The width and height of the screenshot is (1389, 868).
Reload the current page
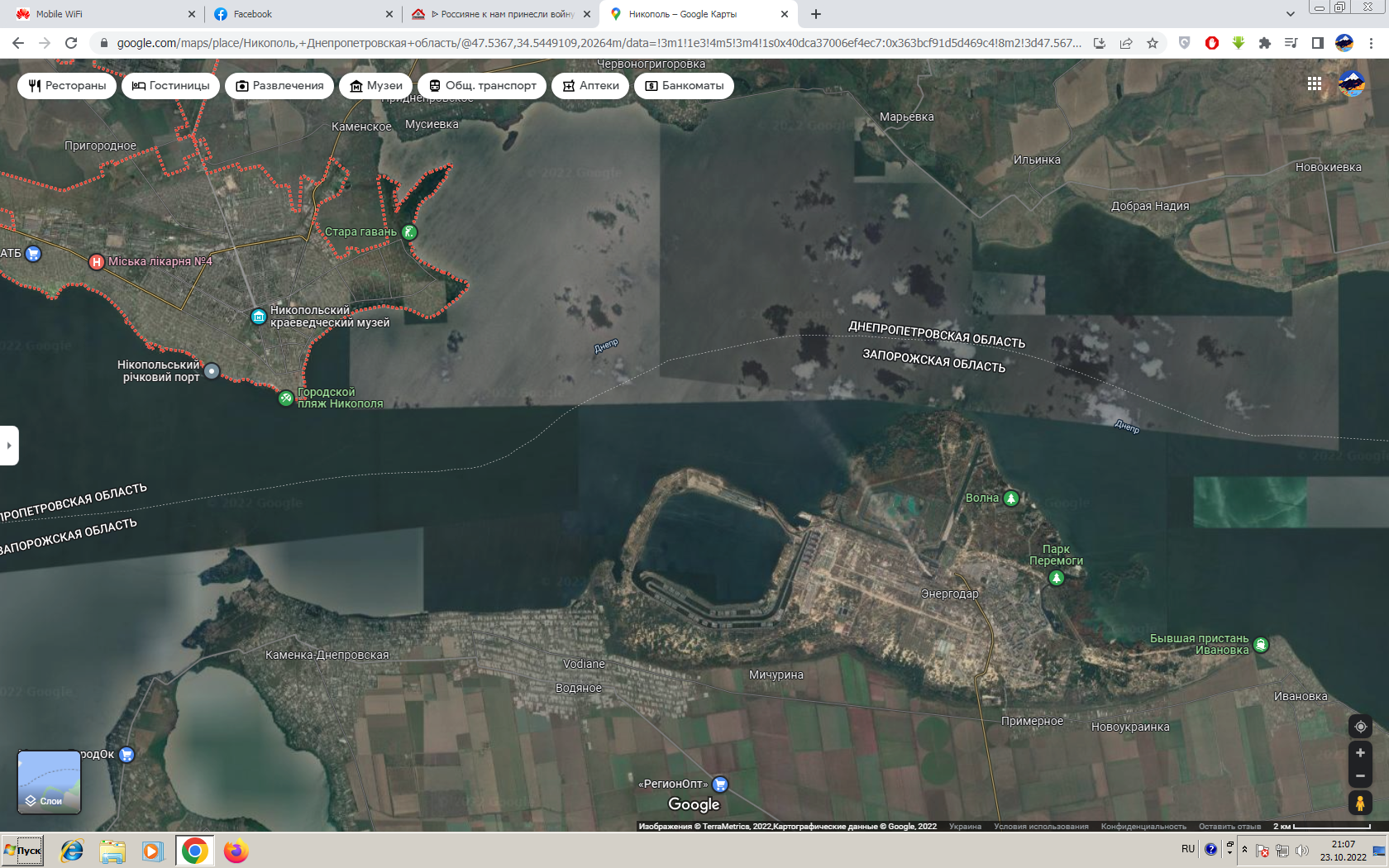(x=71, y=43)
